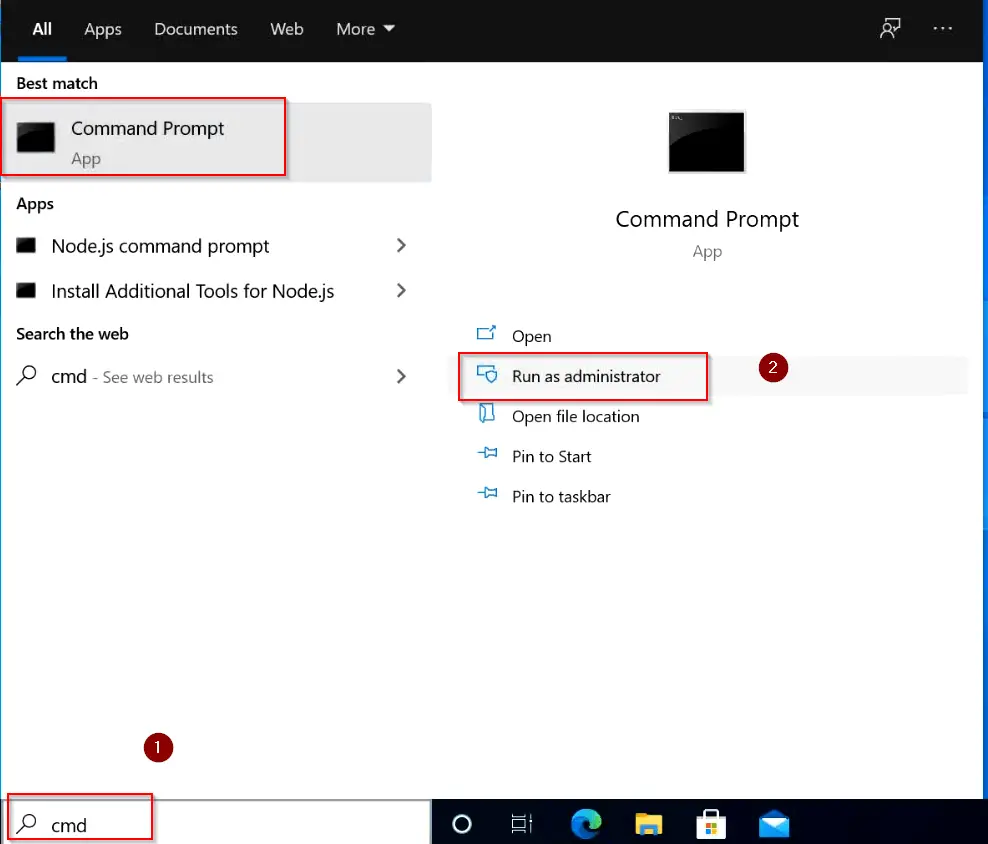Click the Search the web heading
The width and height of the screenshot is (988, 844).
(x=72, y=334)
